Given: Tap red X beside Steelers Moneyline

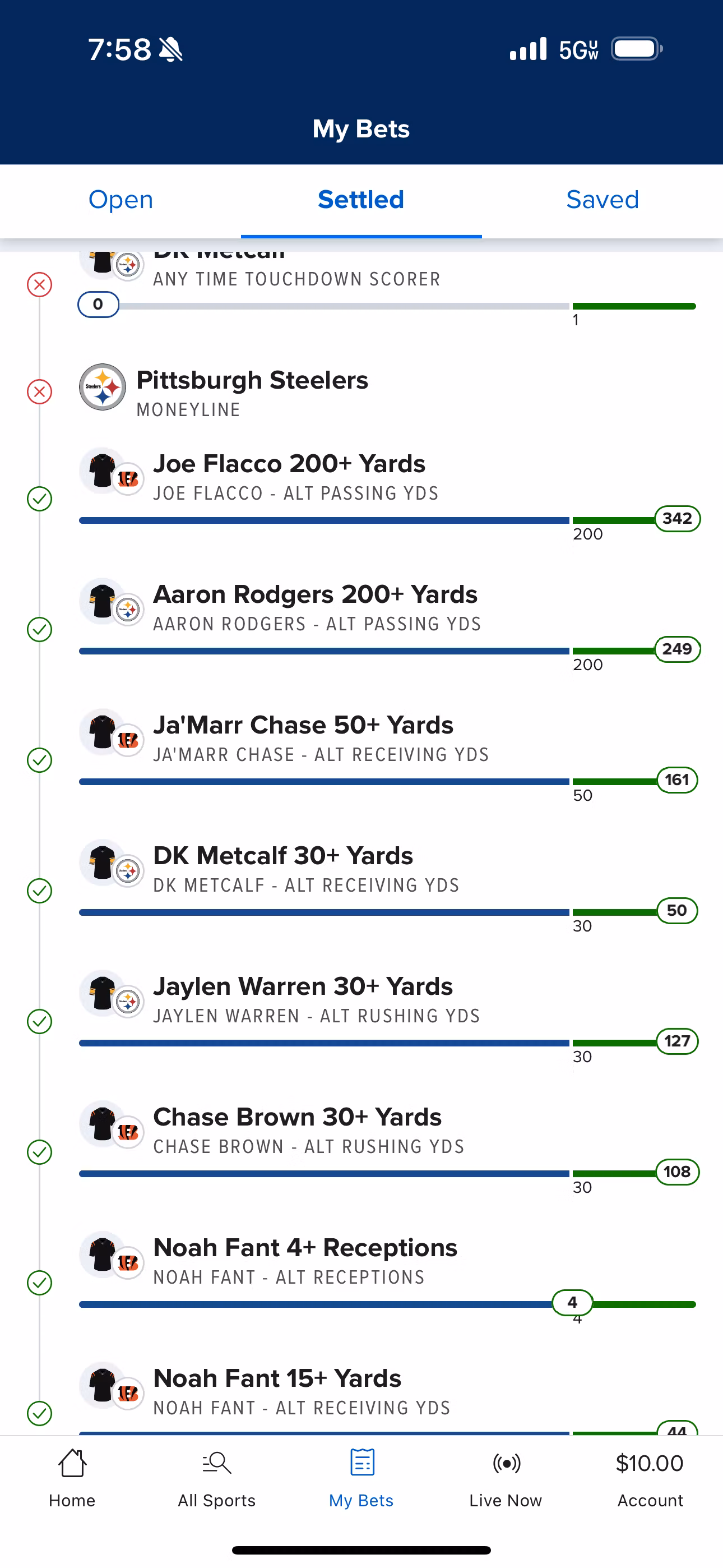Looking at the screenshot, I should (x=40, y=391).
